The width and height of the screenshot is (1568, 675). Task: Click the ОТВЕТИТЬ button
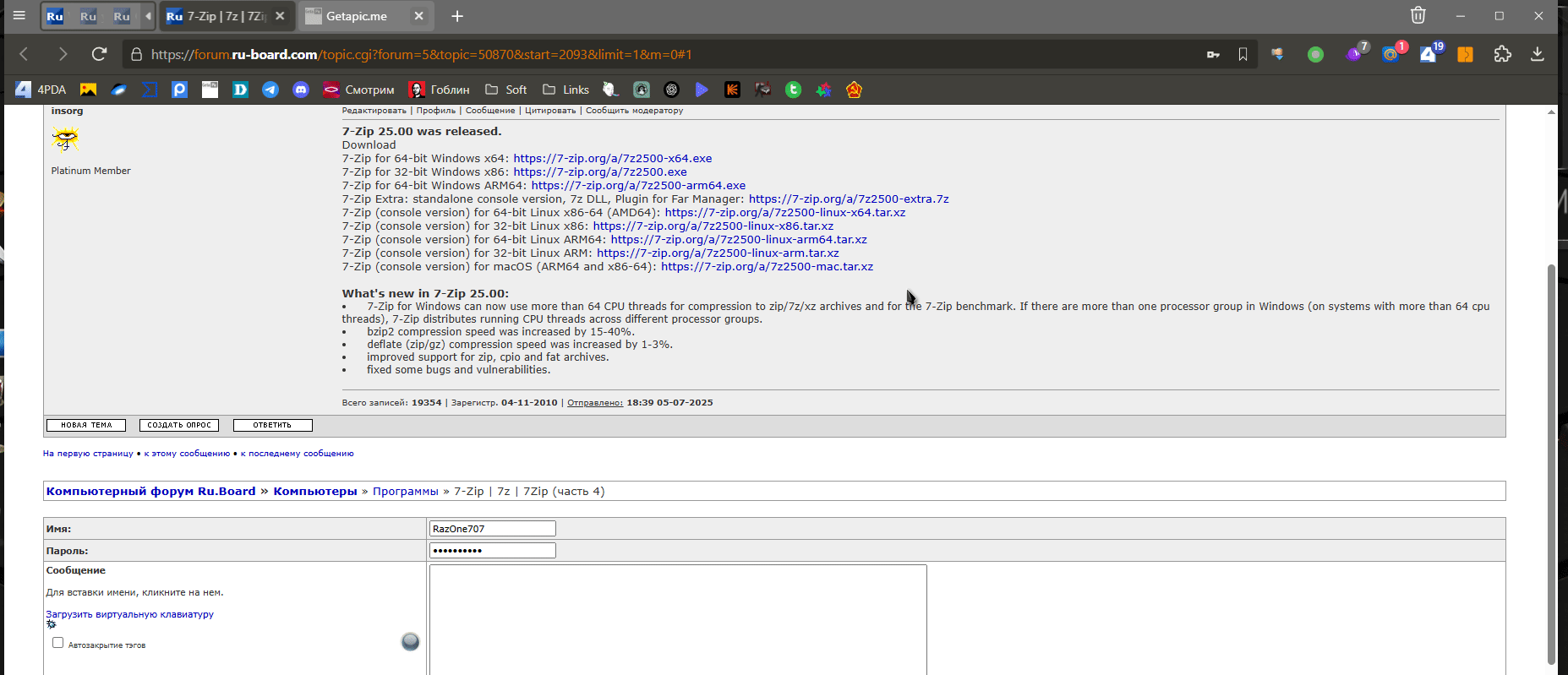[x=272, y=425]
